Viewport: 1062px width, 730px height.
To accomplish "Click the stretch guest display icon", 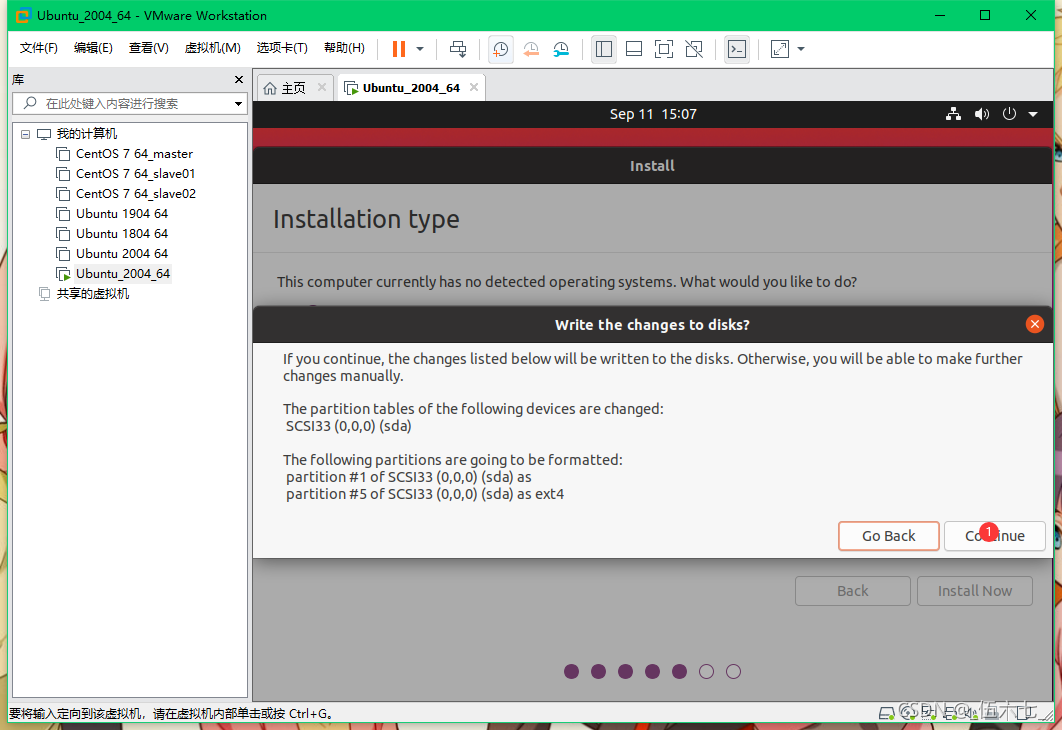I will 780,49.
